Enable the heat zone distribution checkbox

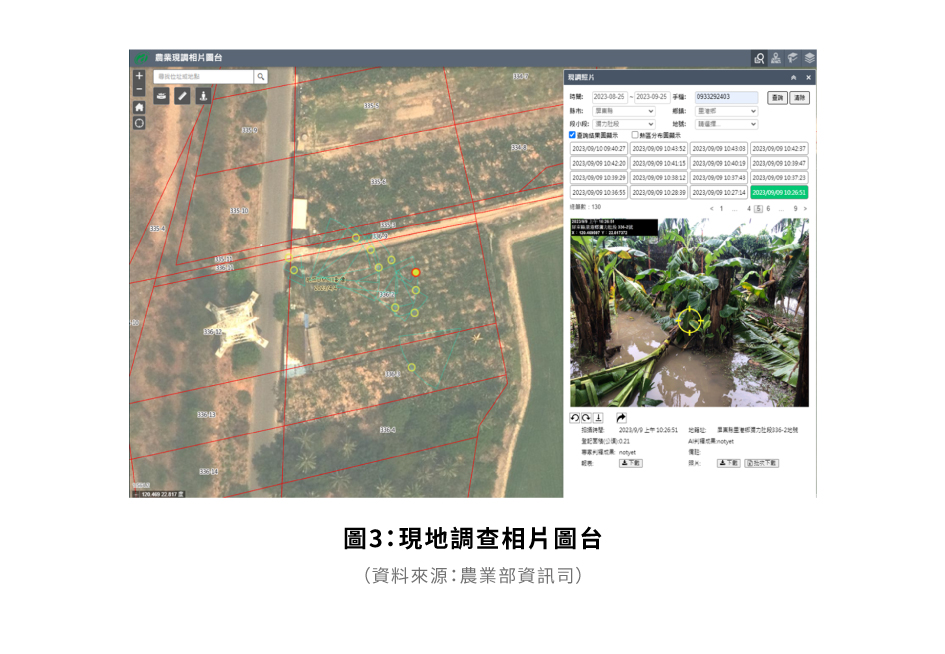click(635, 135)
